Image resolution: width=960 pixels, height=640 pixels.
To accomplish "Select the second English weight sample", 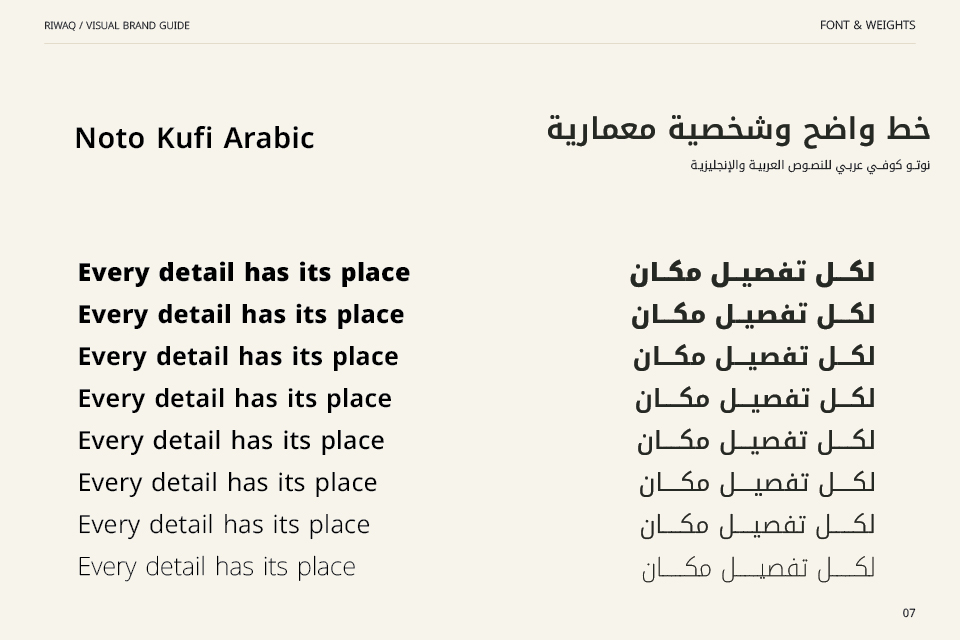I will 241,315.
